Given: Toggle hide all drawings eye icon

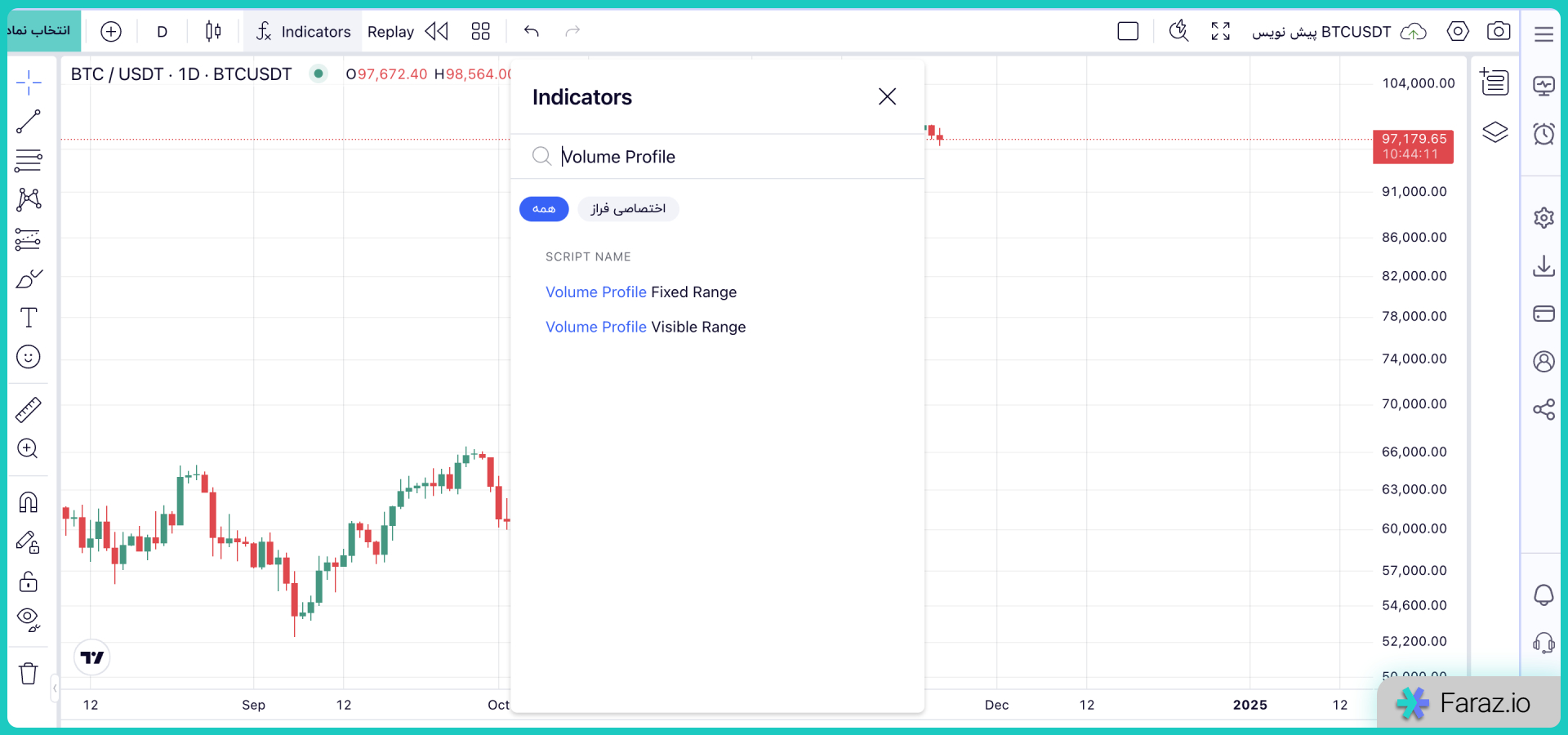Looking at the screenshot, I should pos(29,620).
